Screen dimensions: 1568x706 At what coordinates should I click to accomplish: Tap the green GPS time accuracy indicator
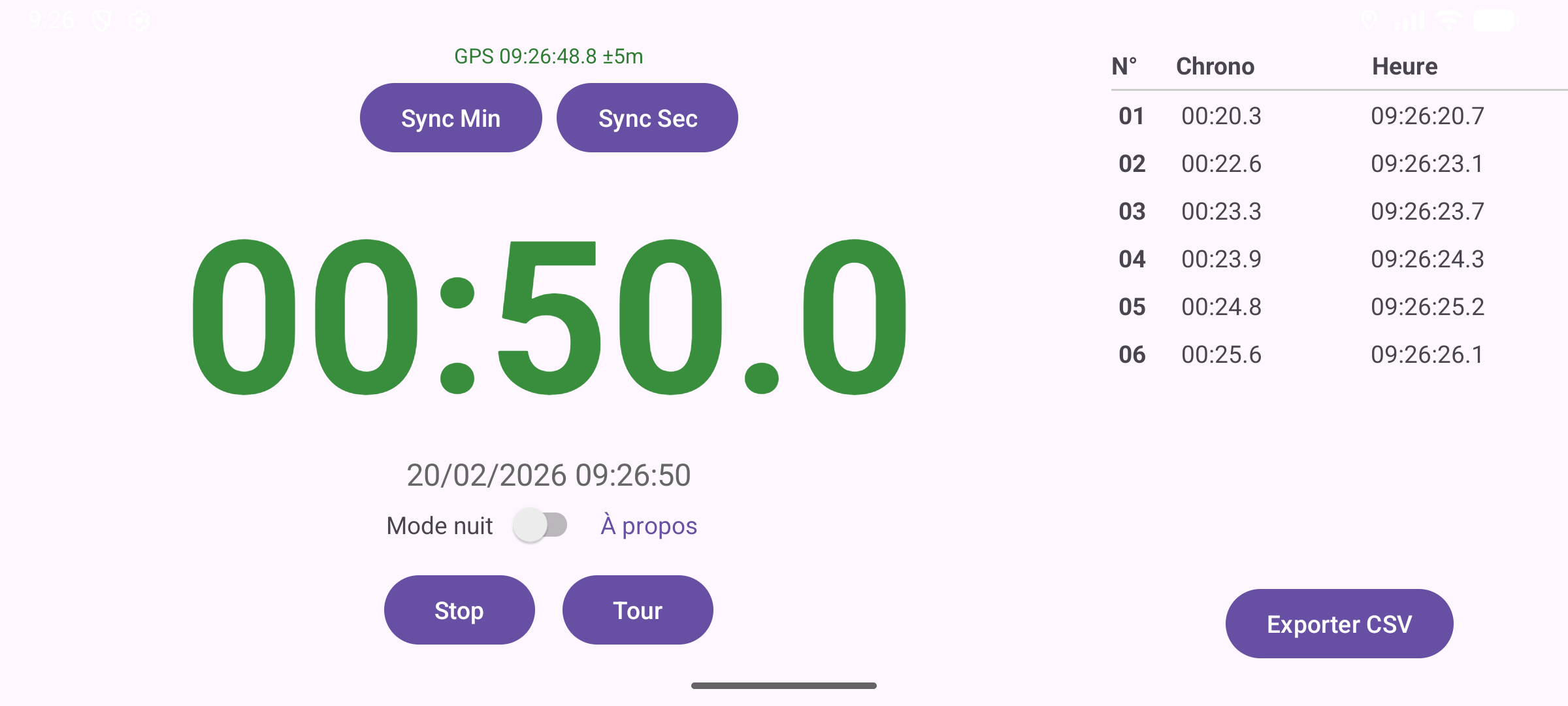click(x=548, y=56)
